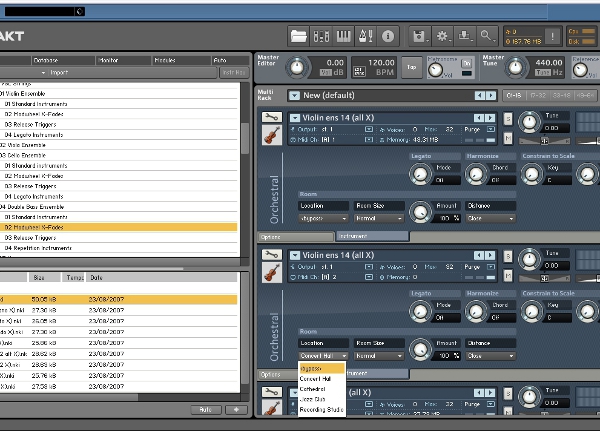Click first instrument's pan slider

point(544,141)
